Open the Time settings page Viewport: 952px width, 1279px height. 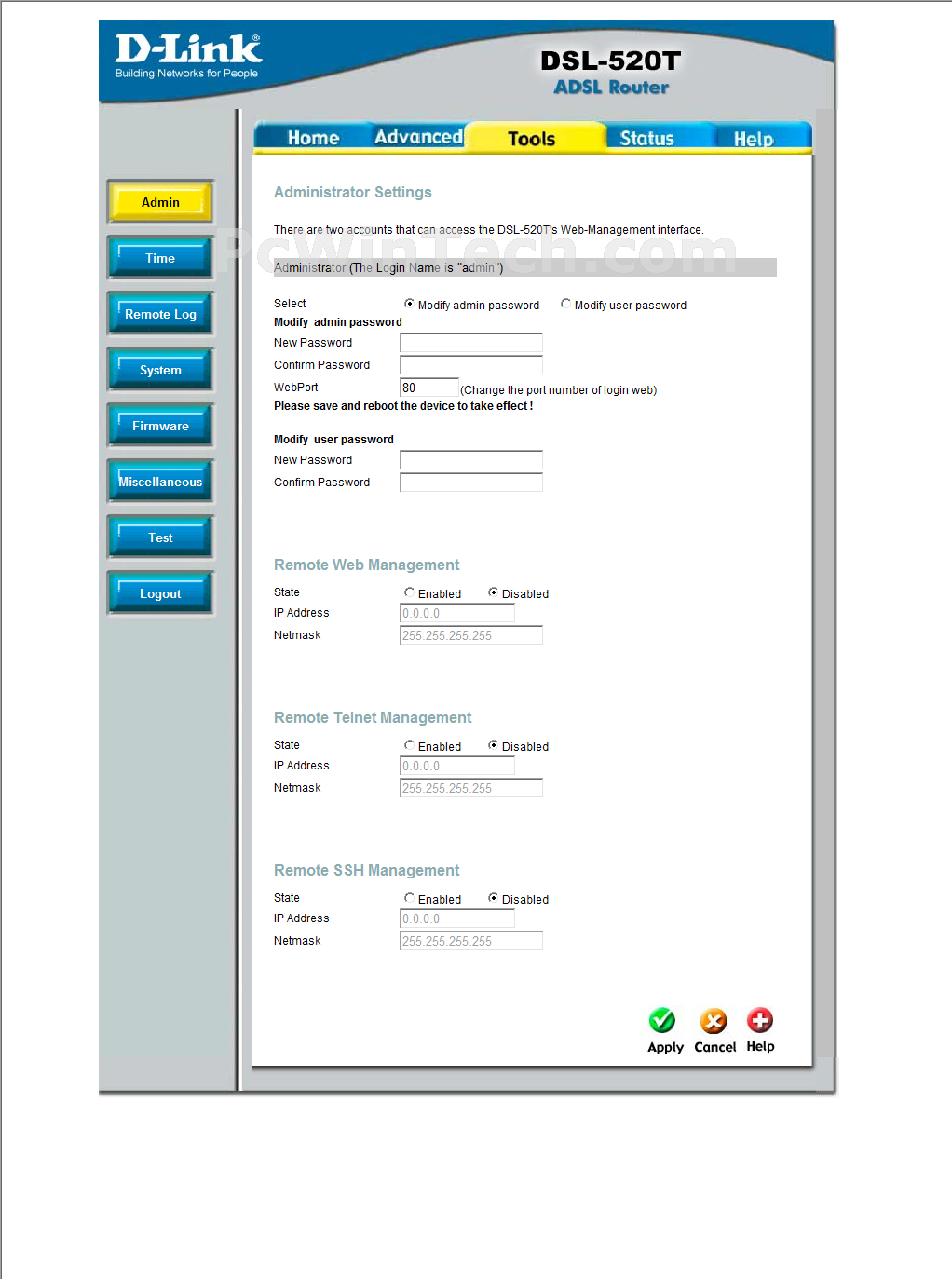click(x=160, y=258)
